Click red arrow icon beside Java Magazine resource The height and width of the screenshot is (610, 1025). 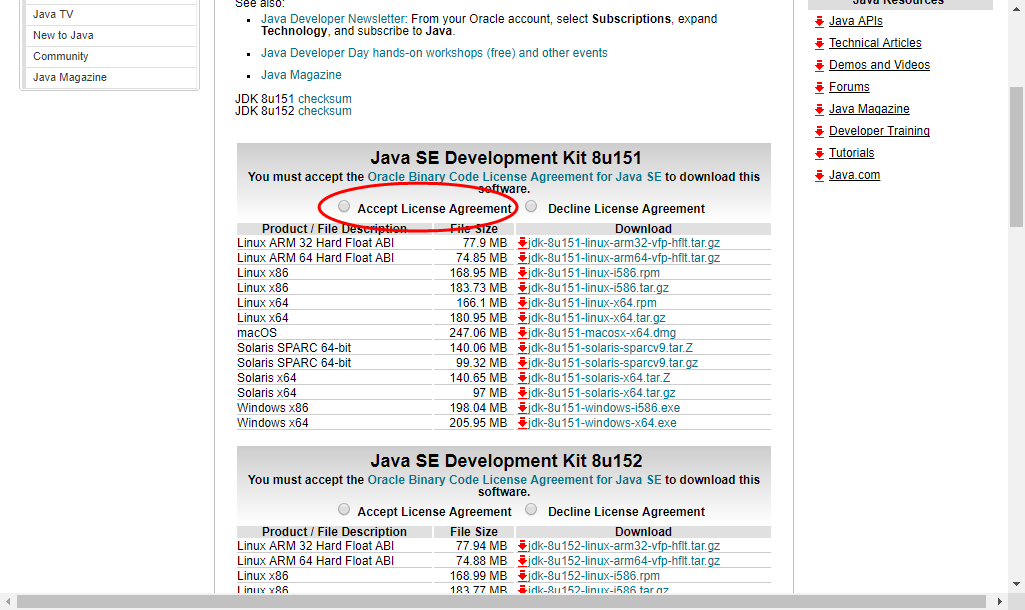point(819,110)
